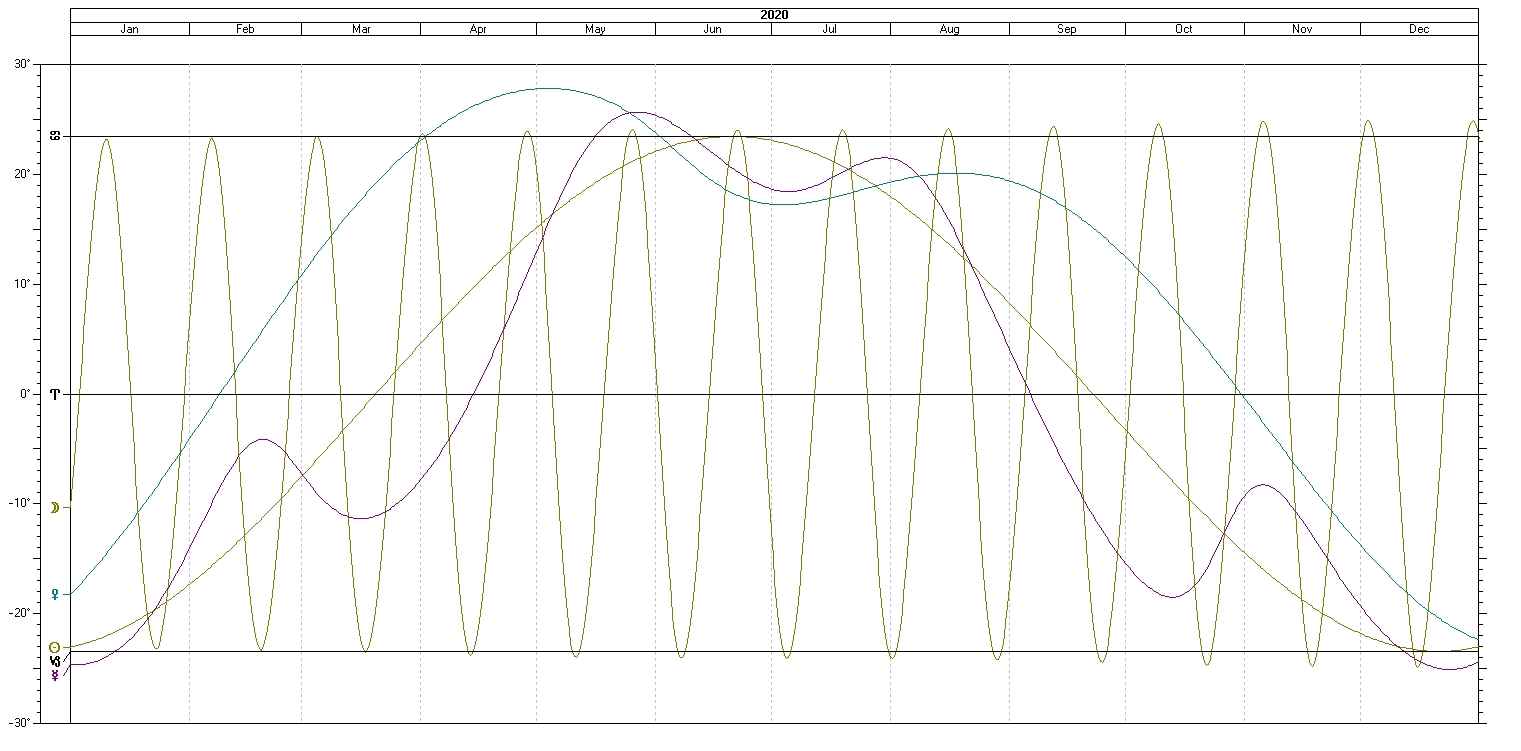The image size is (1521, 751).
Task: Click the teal Venus curve peak in May
Action: [x=546, y=88]
